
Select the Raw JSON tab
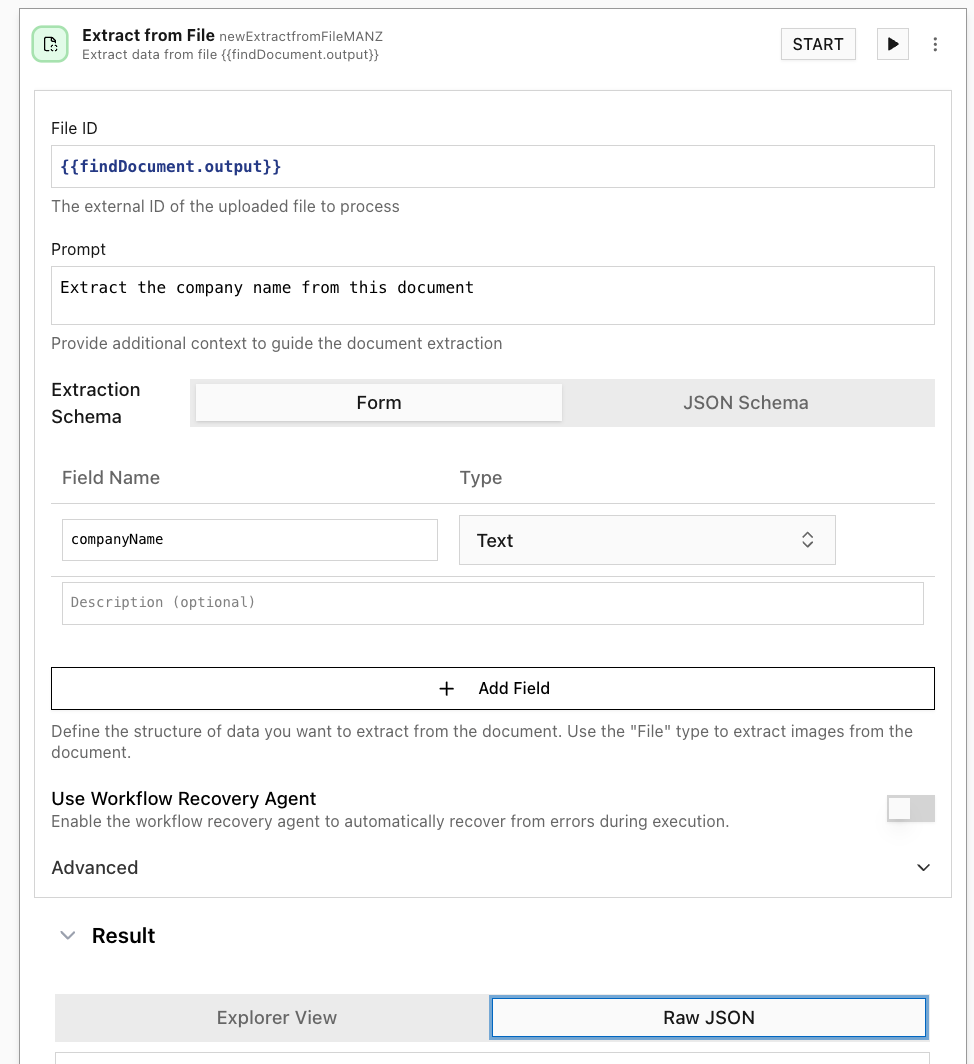pos(709,1017)
